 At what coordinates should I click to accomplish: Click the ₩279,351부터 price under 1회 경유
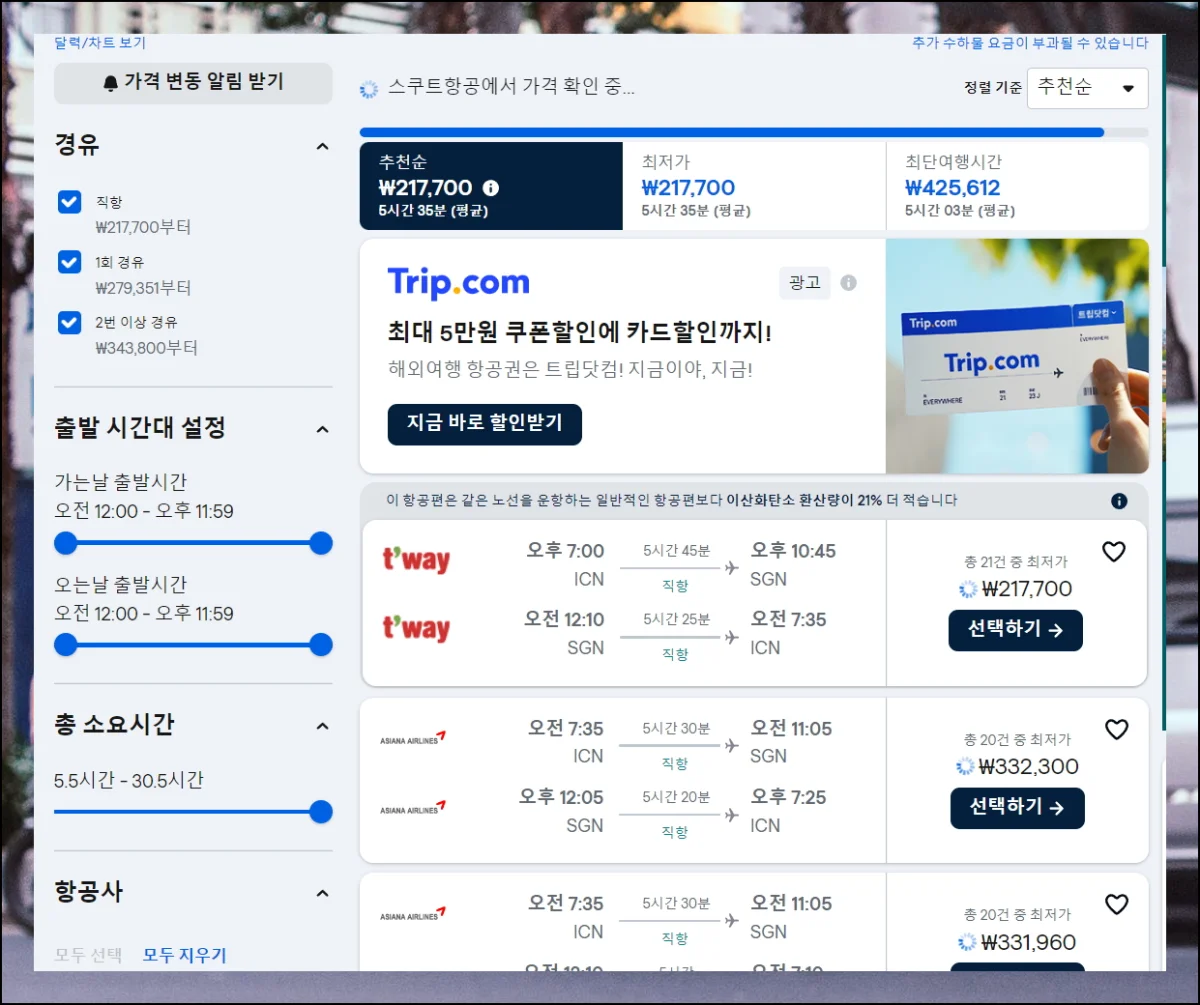(x=143, y=288)
